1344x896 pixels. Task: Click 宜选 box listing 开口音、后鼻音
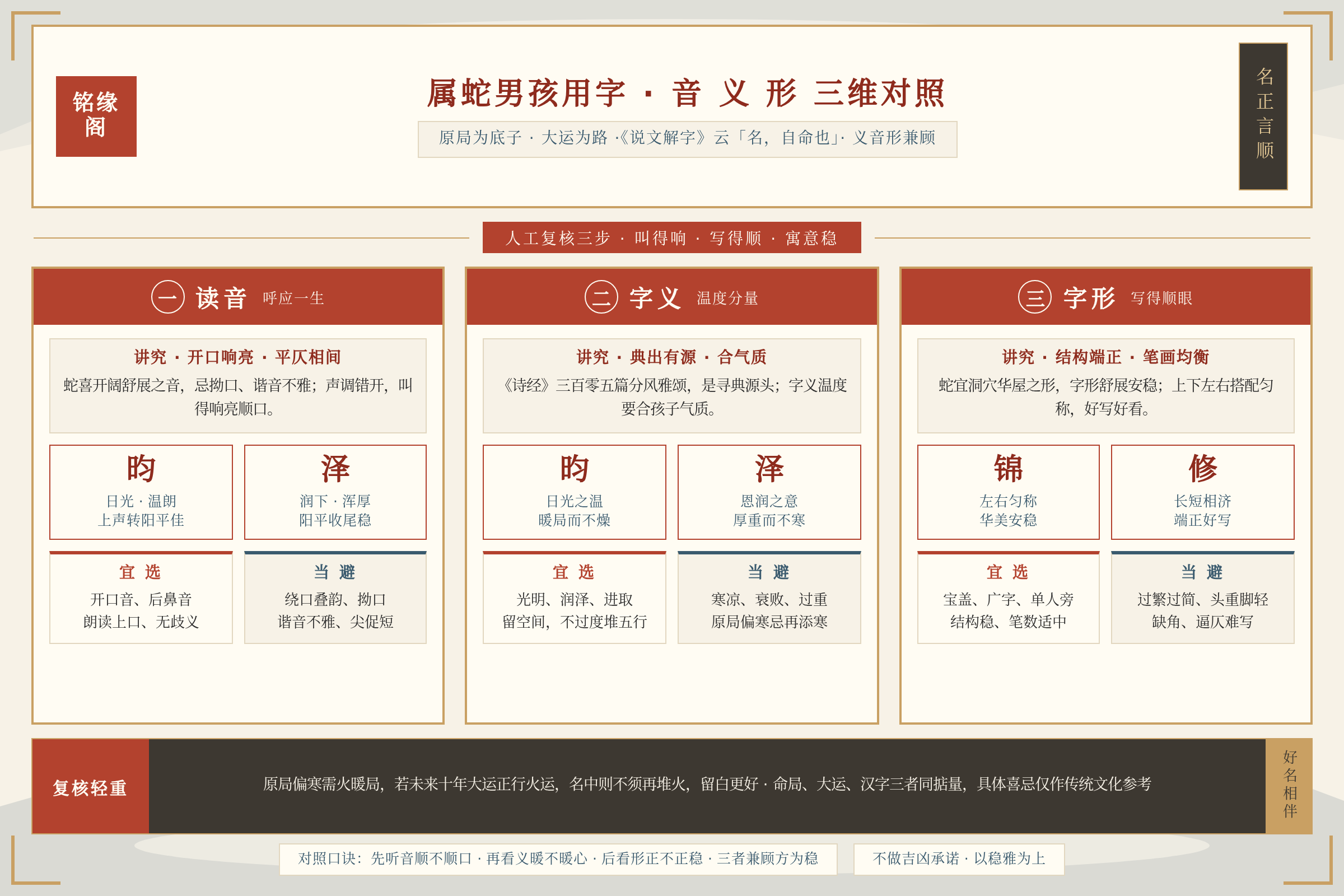pos(141,597)
